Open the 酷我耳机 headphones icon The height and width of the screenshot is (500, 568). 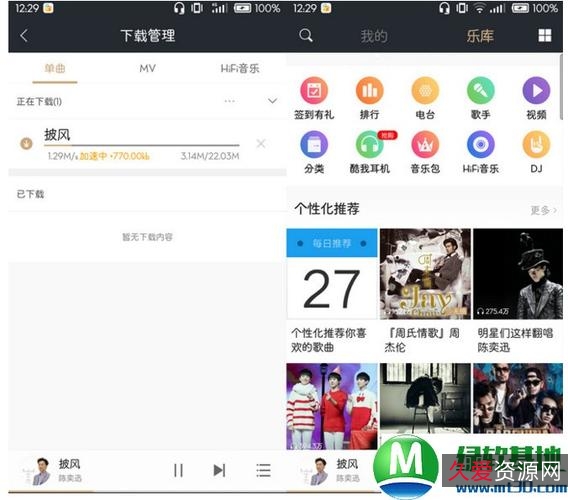[x=369, y=145]
